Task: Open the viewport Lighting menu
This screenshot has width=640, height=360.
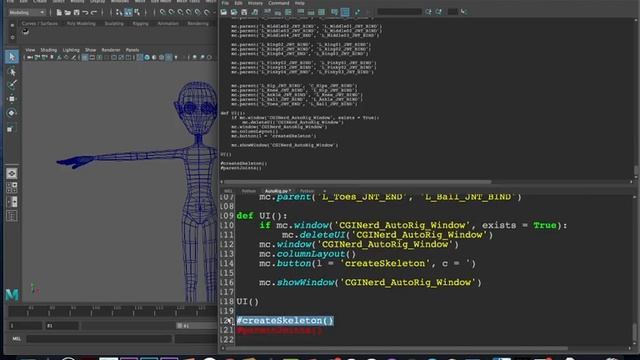Action: 71,50
